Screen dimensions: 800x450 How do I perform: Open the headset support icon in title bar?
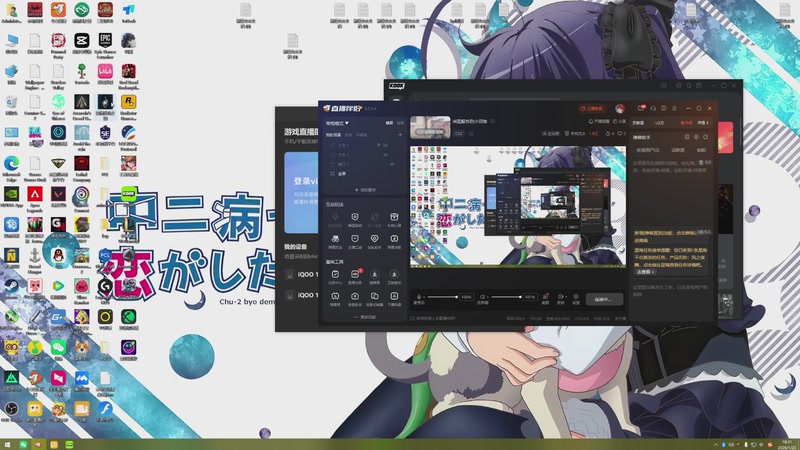(653, 108)
